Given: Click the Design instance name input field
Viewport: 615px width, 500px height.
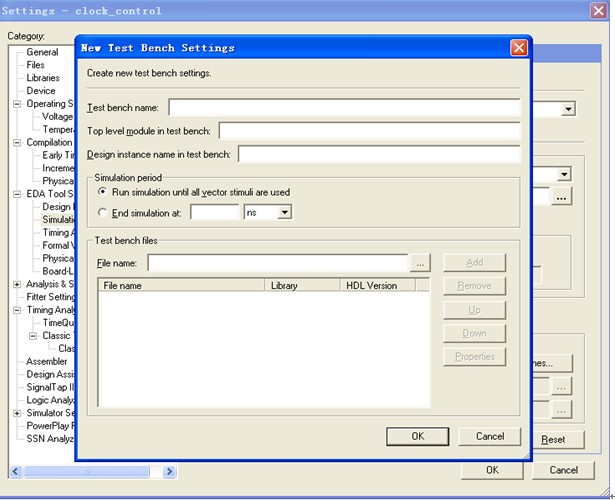Looking at the screenshot, I should point(378,154).
